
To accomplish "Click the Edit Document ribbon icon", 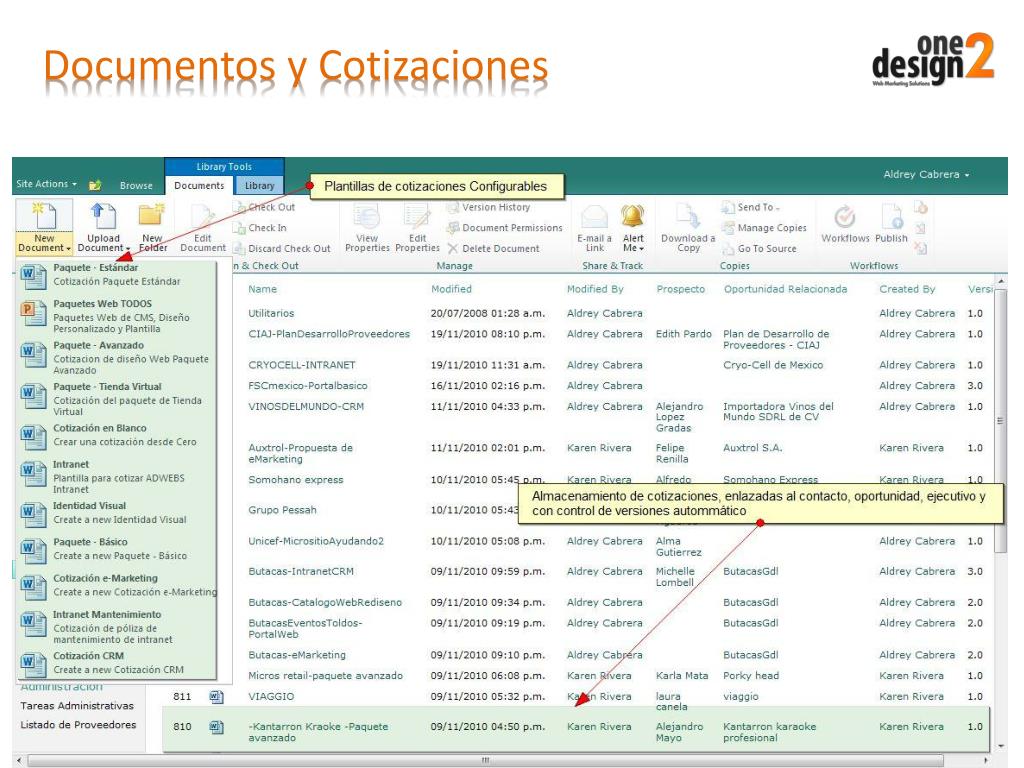I will coord(203,217).
